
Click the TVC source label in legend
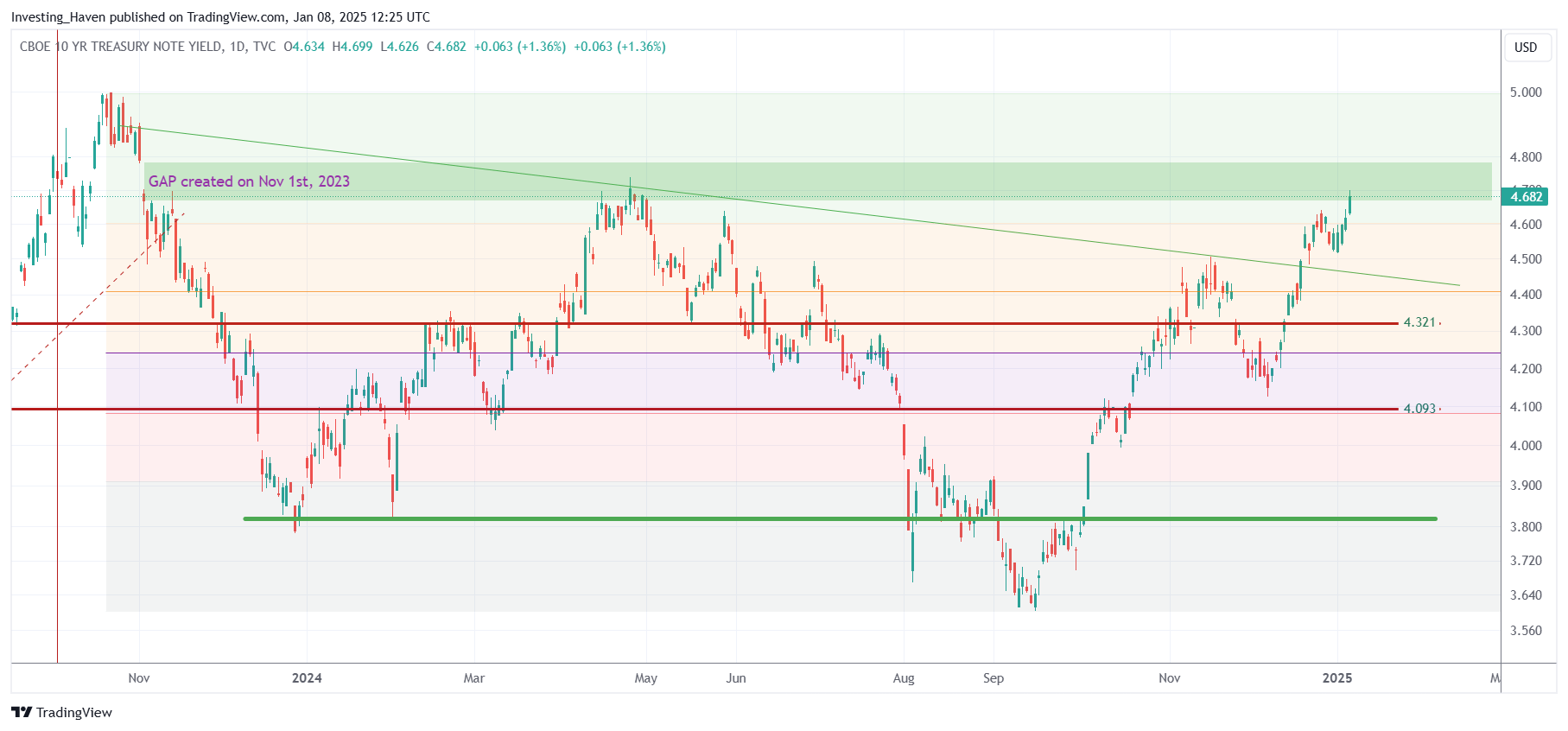pyautogui.click(x=264, y=47)
